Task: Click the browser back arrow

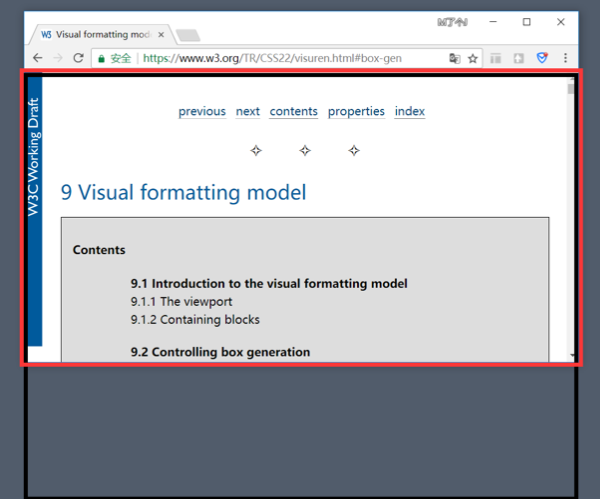Action: (37, 58)
